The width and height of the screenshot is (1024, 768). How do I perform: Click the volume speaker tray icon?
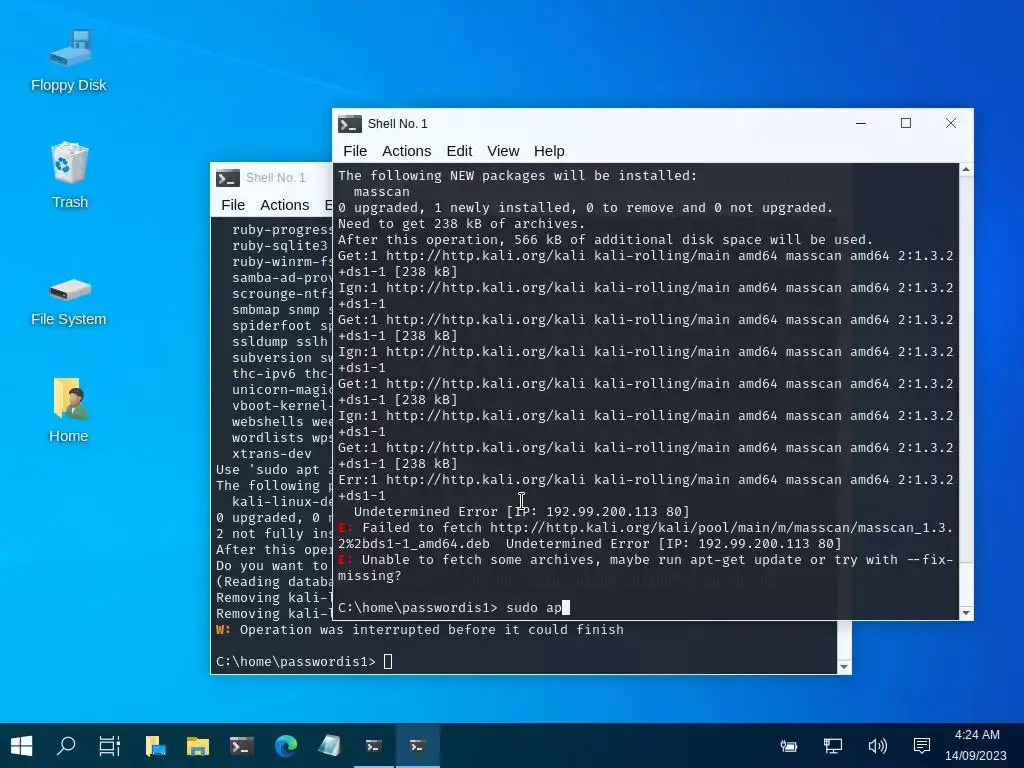(x=877, y=746)
